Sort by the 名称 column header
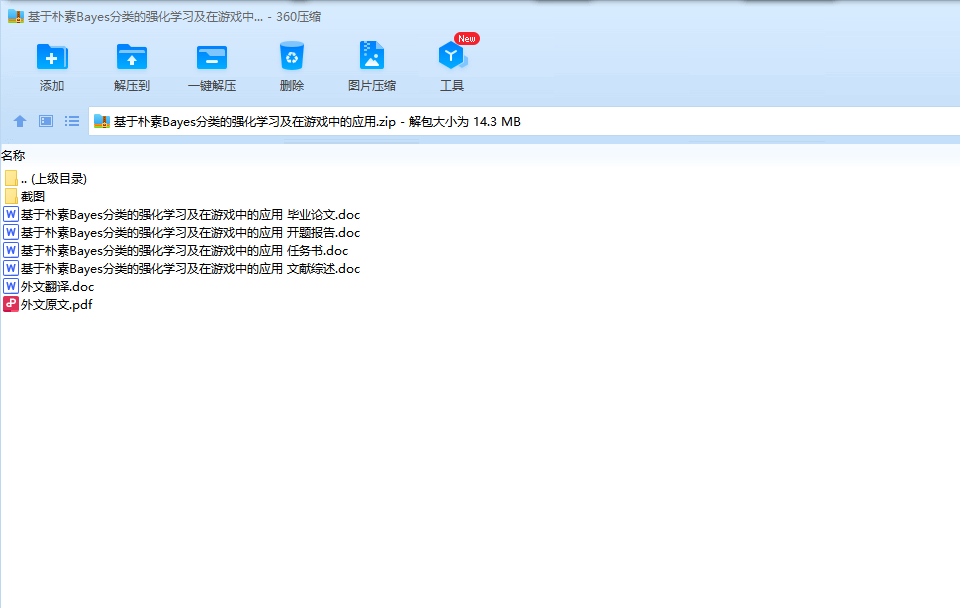This screenshot has width=960, height=608. click(13, 156)
